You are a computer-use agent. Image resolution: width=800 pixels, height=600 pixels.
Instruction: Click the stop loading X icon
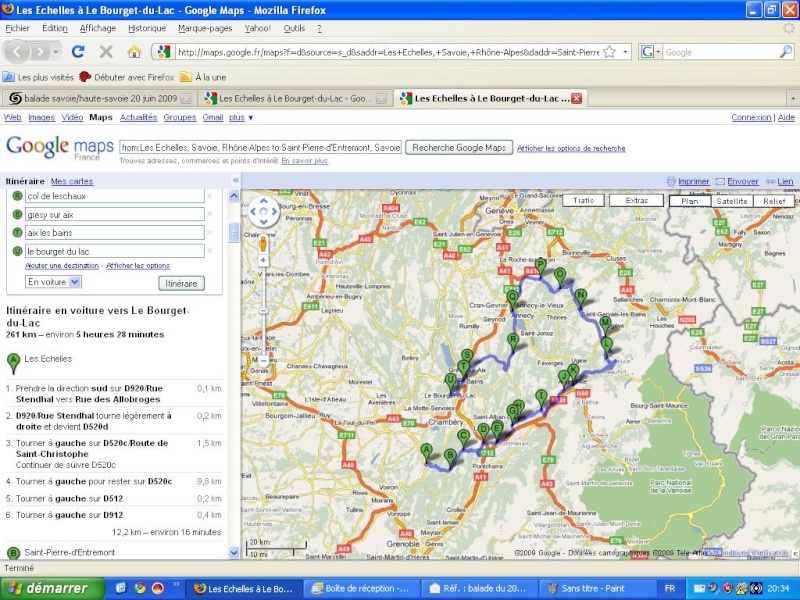coord(106,52)
